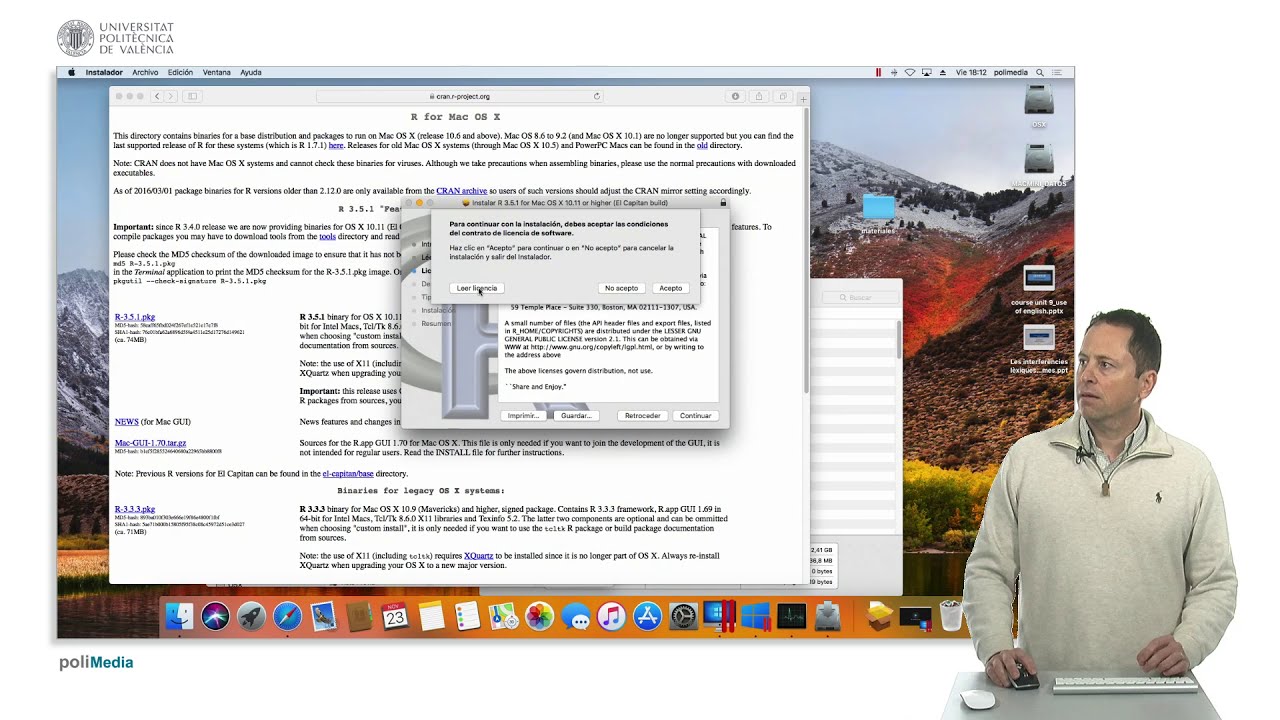Open the Ayuda menu
Viewport: 1280px width, 720px height.
tap(251, 72)
